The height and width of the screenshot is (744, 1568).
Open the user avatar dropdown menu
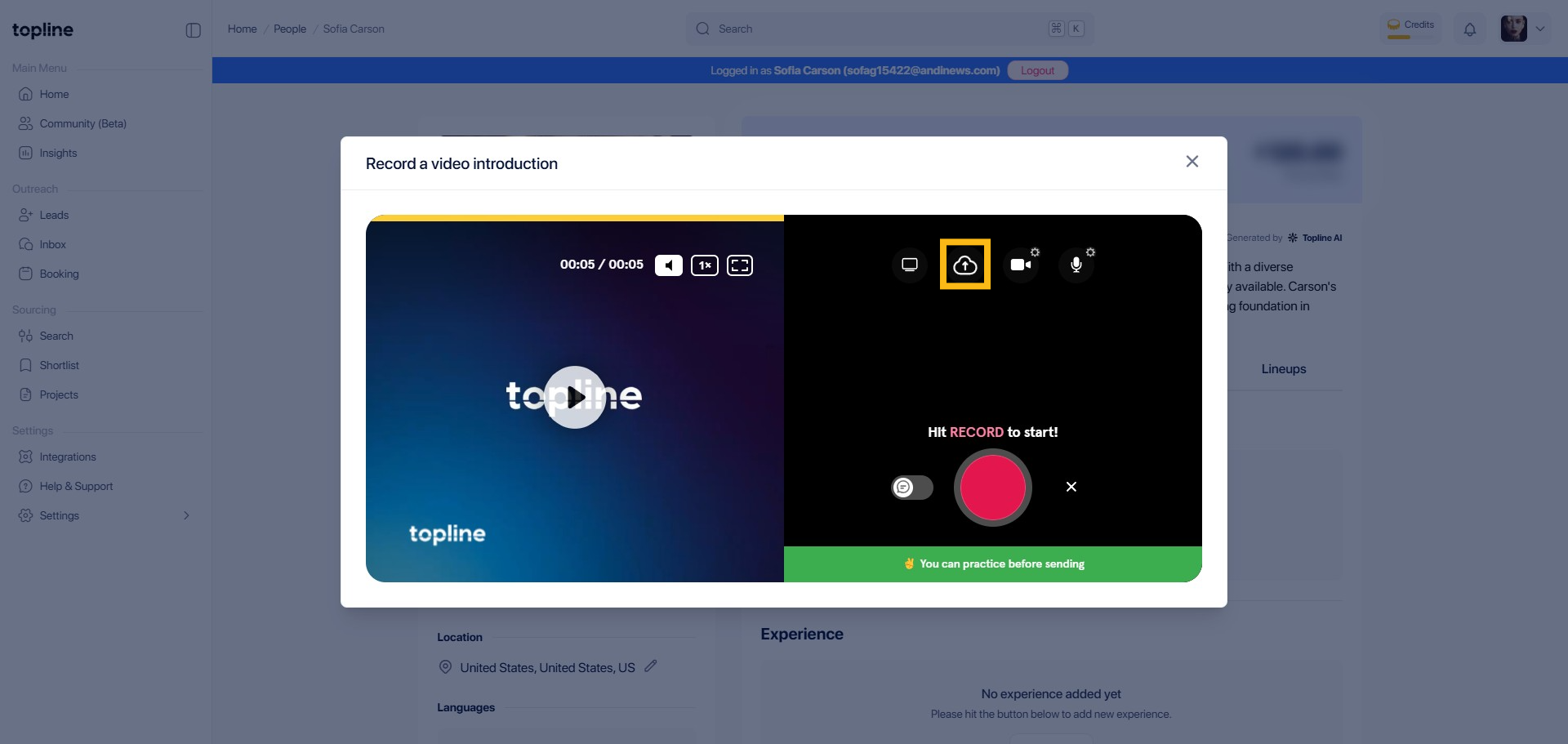pos(1524,29)
